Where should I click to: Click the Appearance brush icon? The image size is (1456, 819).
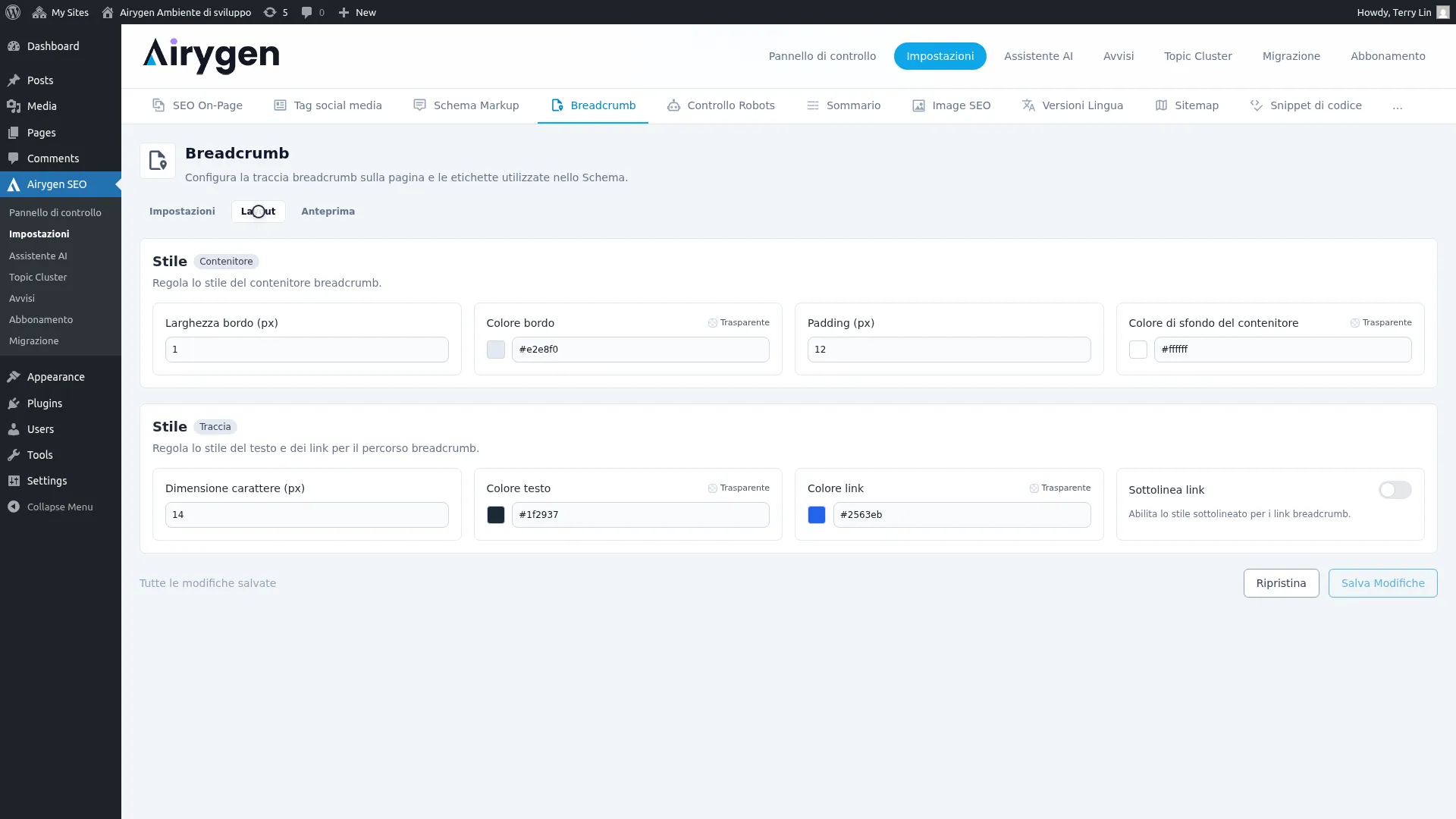14,377
